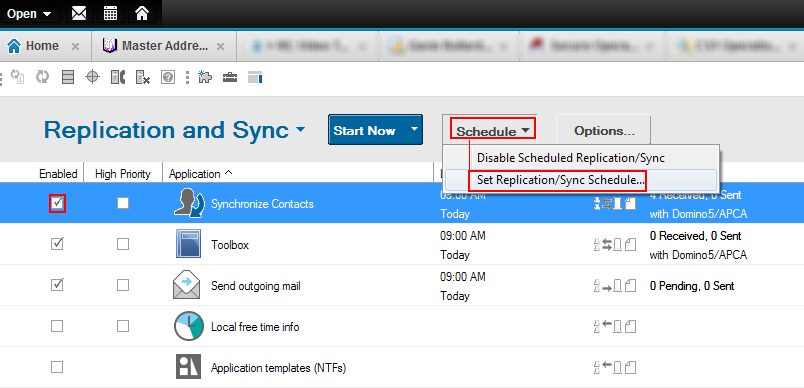Click the replication info toolbar icon
Viewport: 804px width, 388px height.
(x=18, y=77)
